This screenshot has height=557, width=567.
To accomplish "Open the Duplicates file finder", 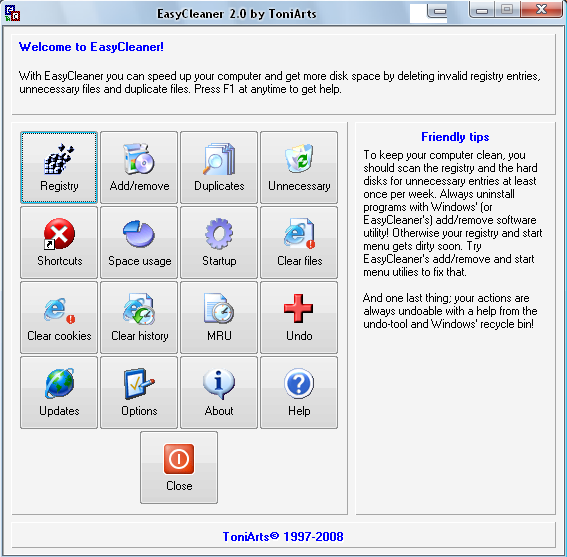I will (219, 167).
